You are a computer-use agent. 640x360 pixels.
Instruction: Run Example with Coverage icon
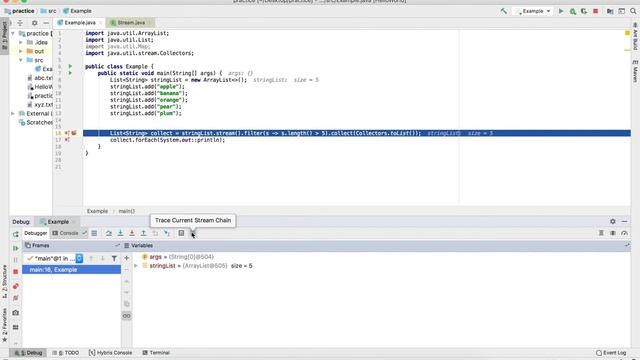(584, 11)
